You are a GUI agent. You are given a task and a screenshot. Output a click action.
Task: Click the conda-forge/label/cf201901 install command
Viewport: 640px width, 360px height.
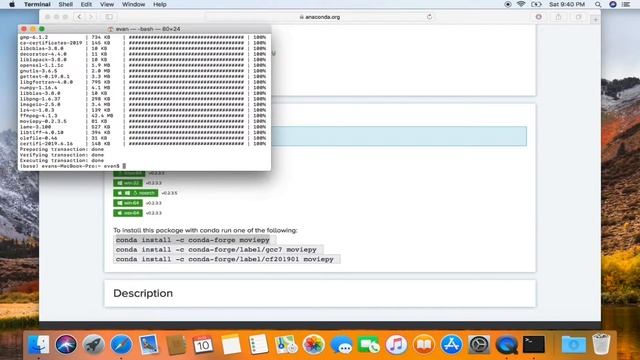225,259
